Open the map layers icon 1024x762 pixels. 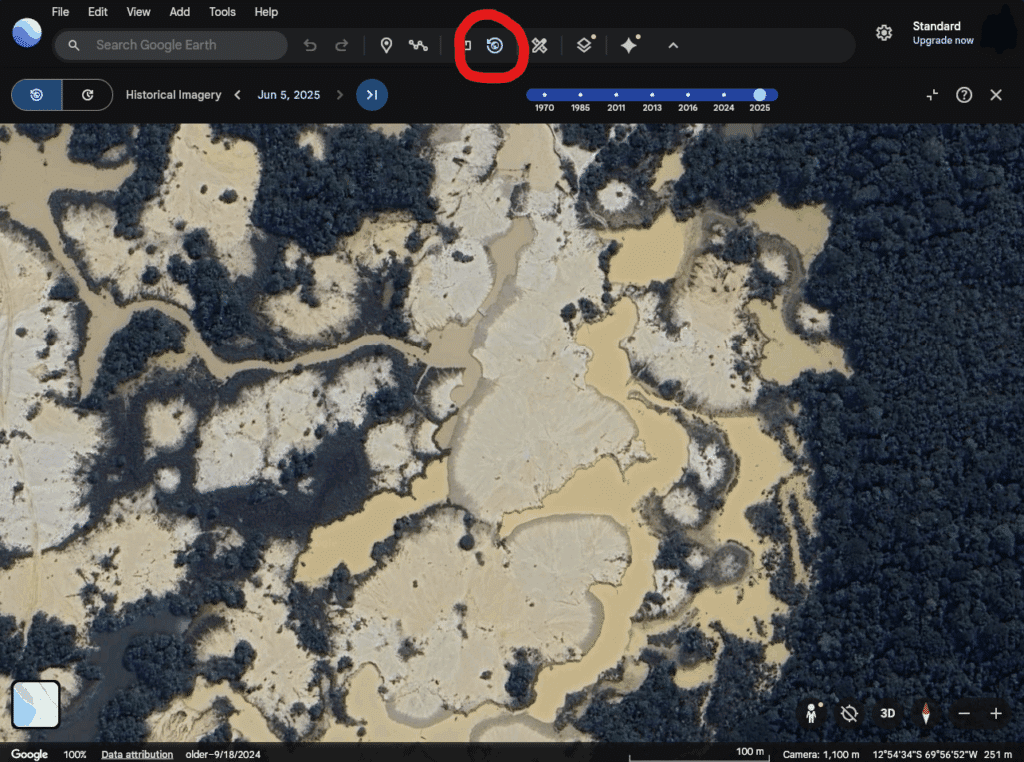tap(584, 45)
